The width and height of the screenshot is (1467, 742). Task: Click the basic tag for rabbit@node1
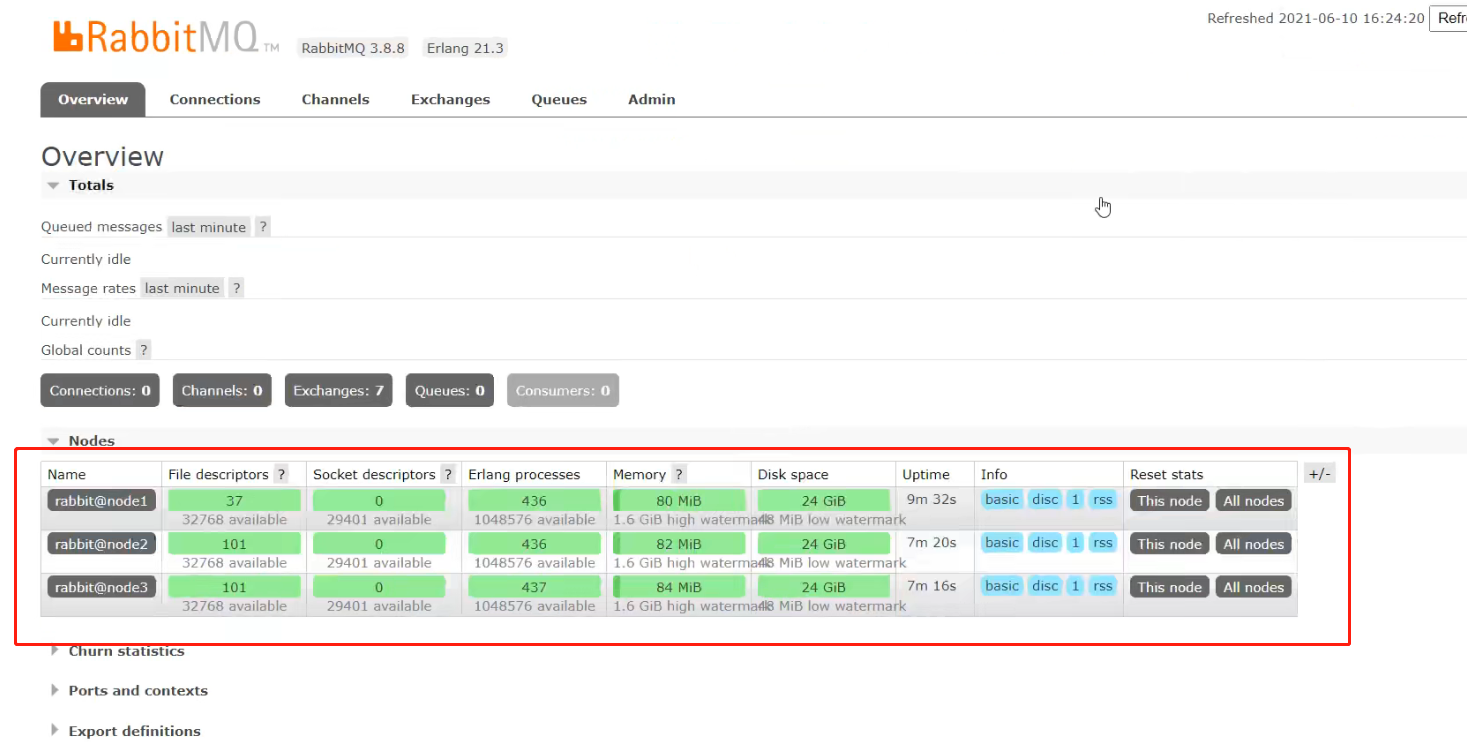[x=1002, y=500]
